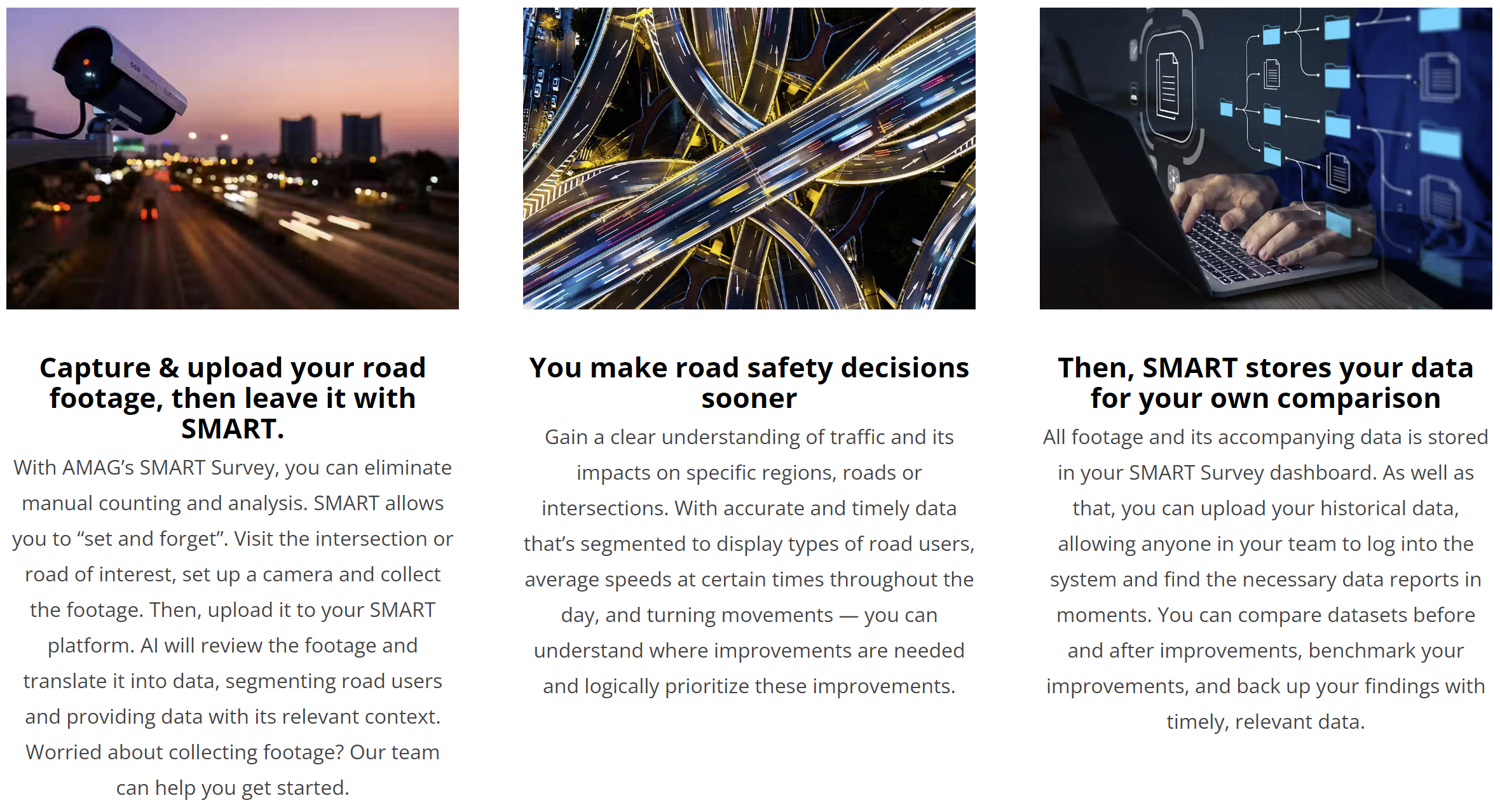Click the "You make road safety decisions sooner" heading
This screenshot has height=812, width=1500.
[749, 382]
